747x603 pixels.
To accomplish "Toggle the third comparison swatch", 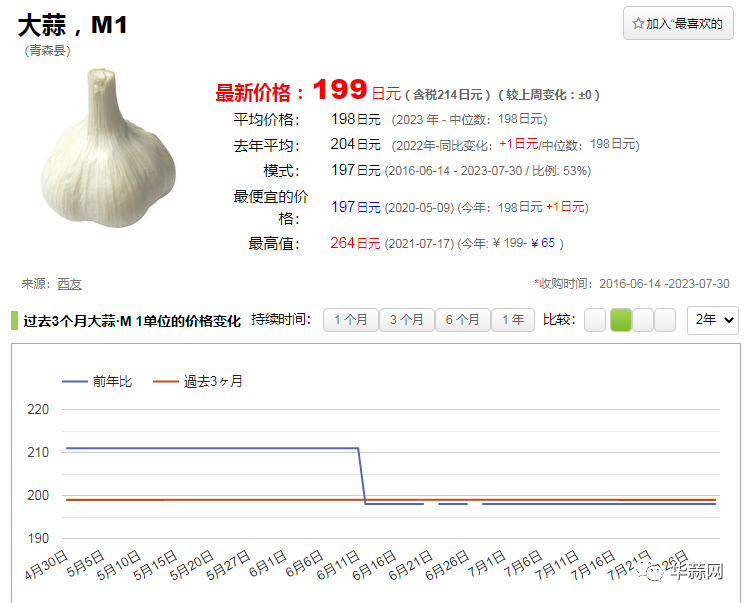I will coord(643,320).
